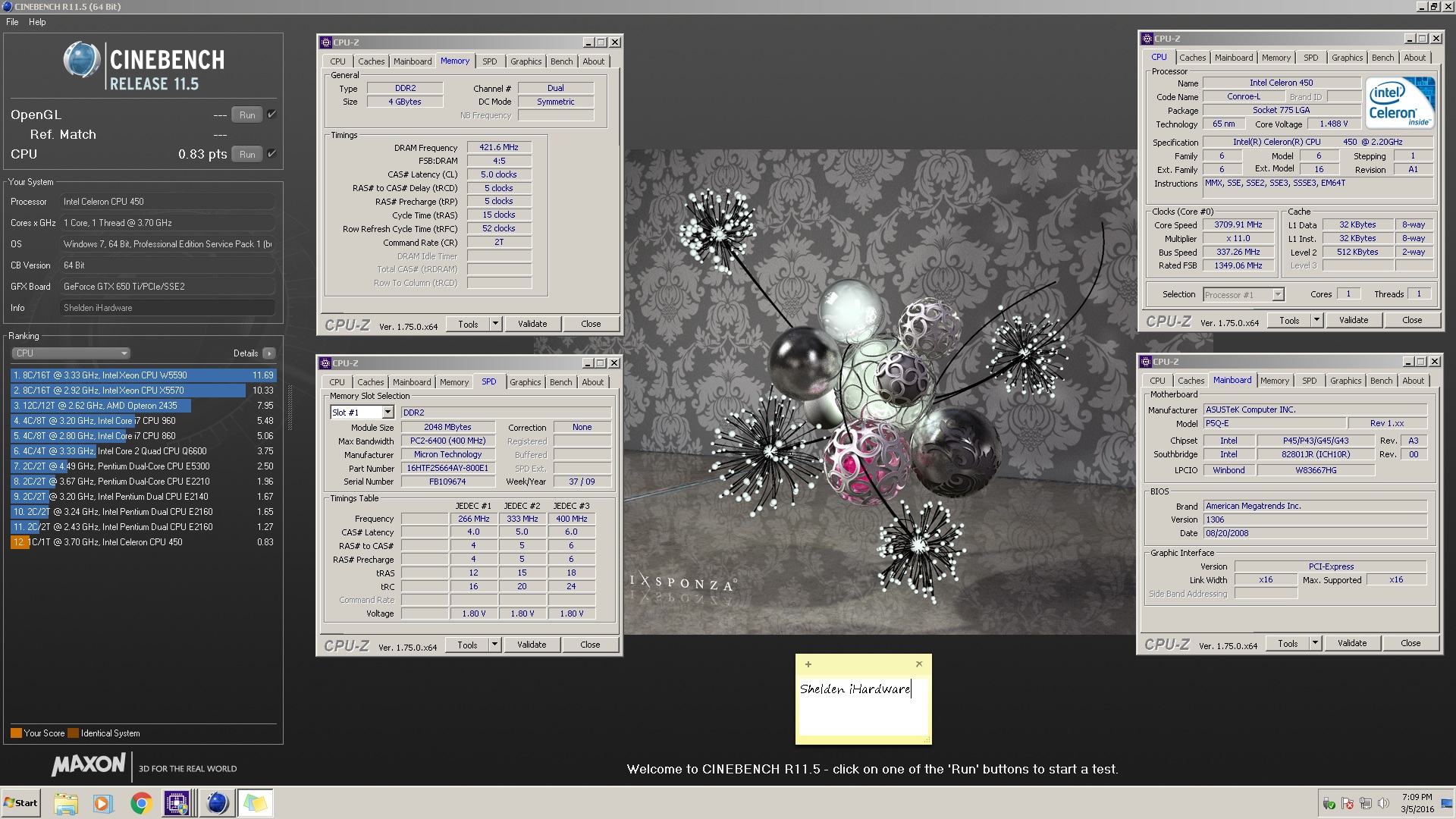Select ranking row Intel Celeron CPU 450
1456x819 pixels.
143,542
